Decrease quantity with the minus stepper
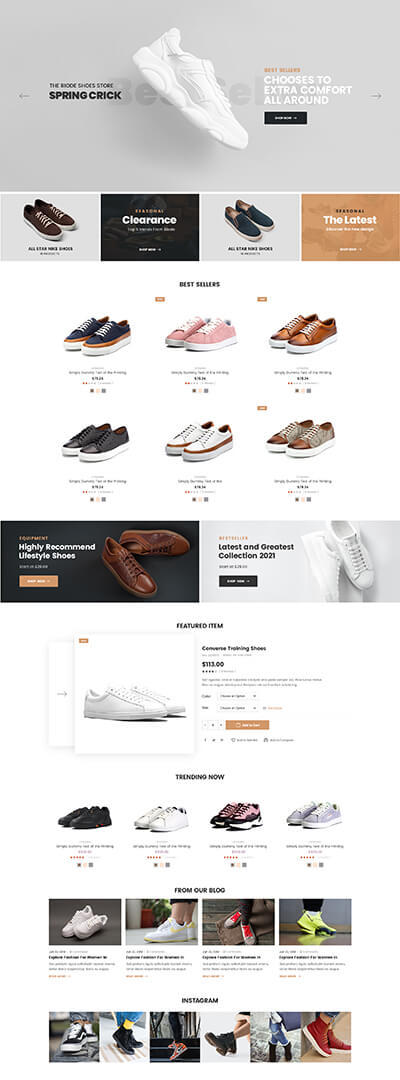This screenshot has height=1080, width=400. pyautogui.click(x=205, y=725)
